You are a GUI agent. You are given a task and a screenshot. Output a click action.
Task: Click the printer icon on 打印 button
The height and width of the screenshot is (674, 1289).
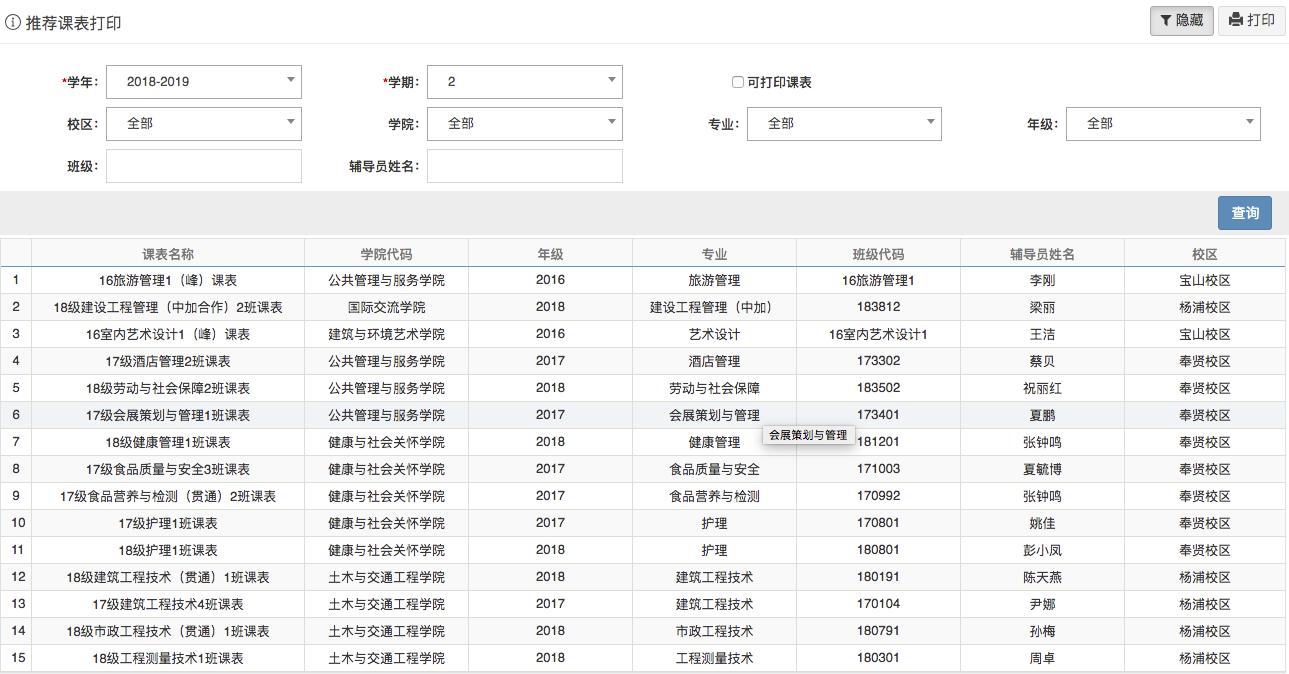coord(1234,20)
